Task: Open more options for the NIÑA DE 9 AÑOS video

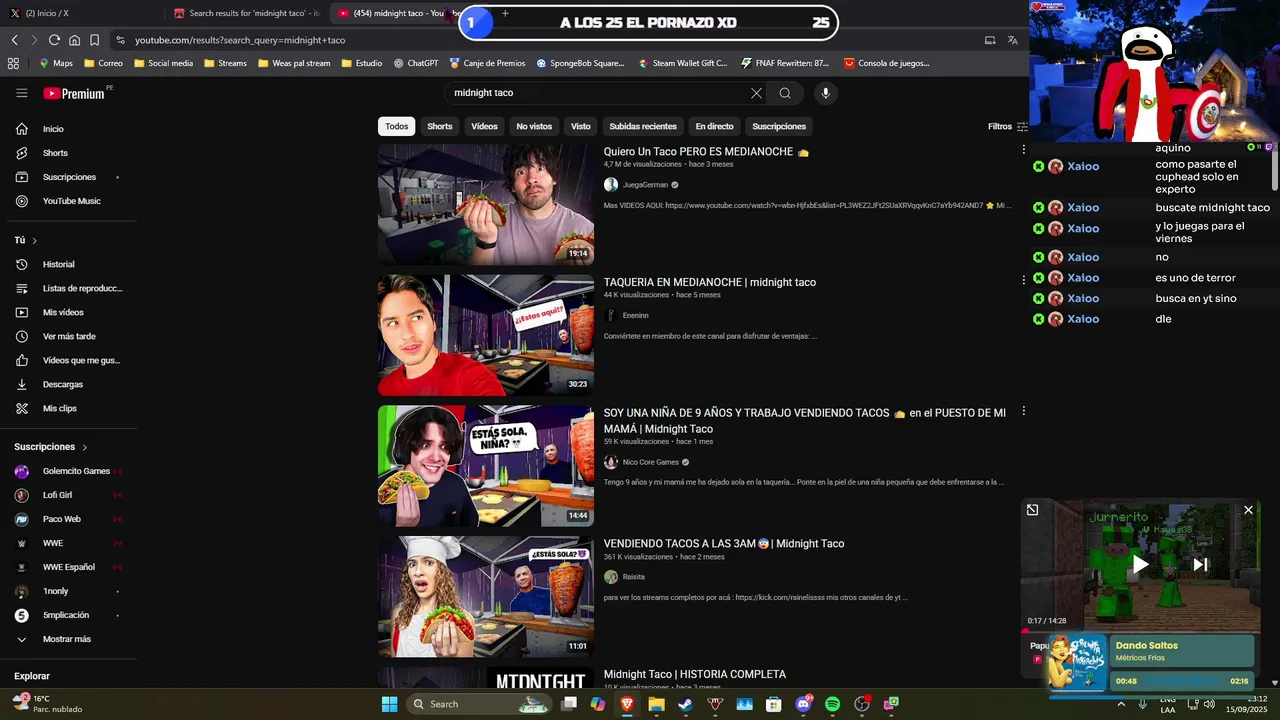Action: (1023, 411)
